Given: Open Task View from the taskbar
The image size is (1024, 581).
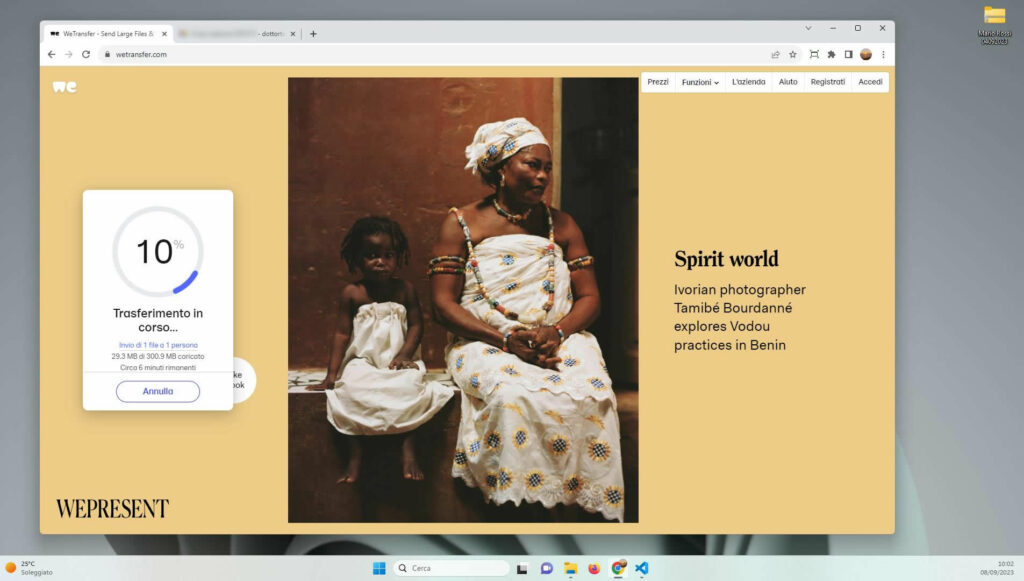Looking at the screenshot, I should 522,569.
